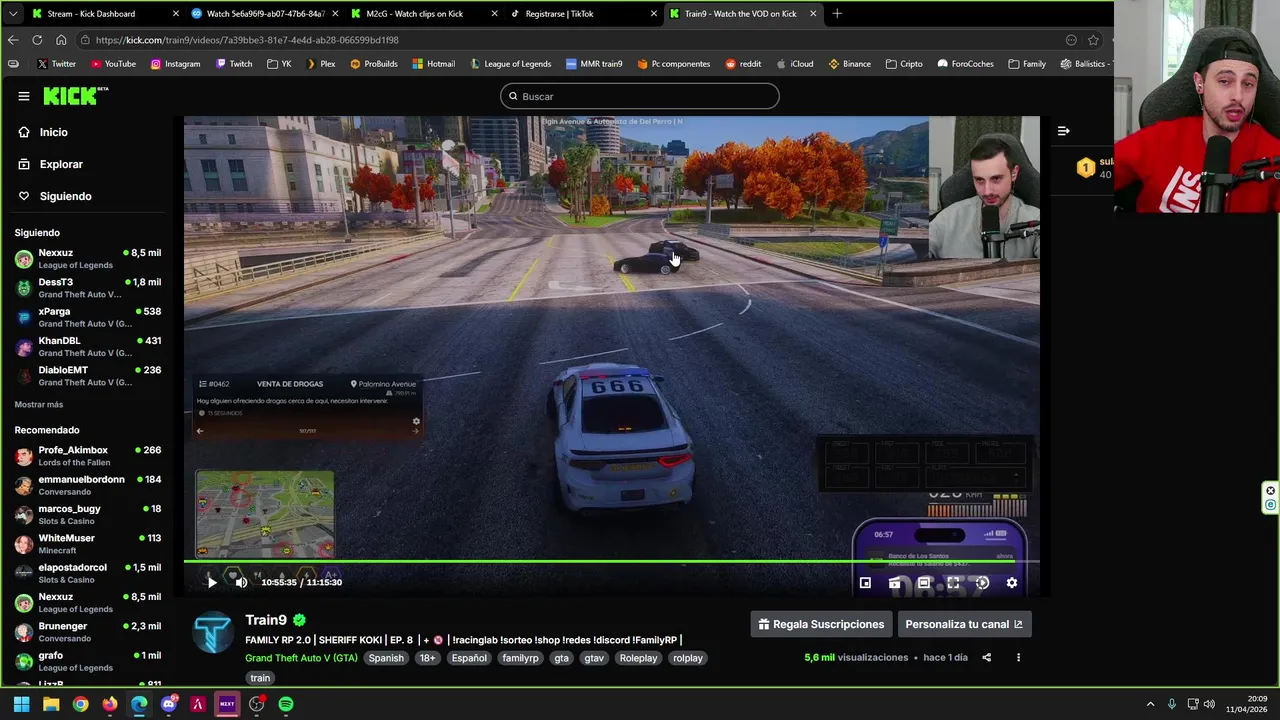Play the paused VOD
1280x720 pixels.
coord(211,582)
